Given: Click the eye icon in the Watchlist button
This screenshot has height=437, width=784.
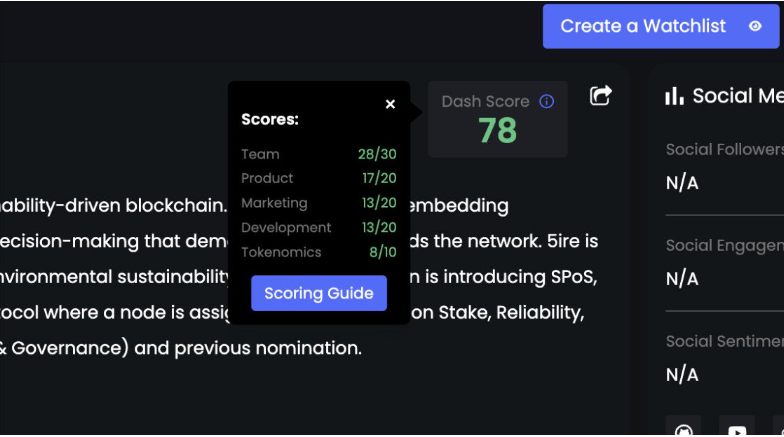Looking at the screenshot, I should [755, 26].
